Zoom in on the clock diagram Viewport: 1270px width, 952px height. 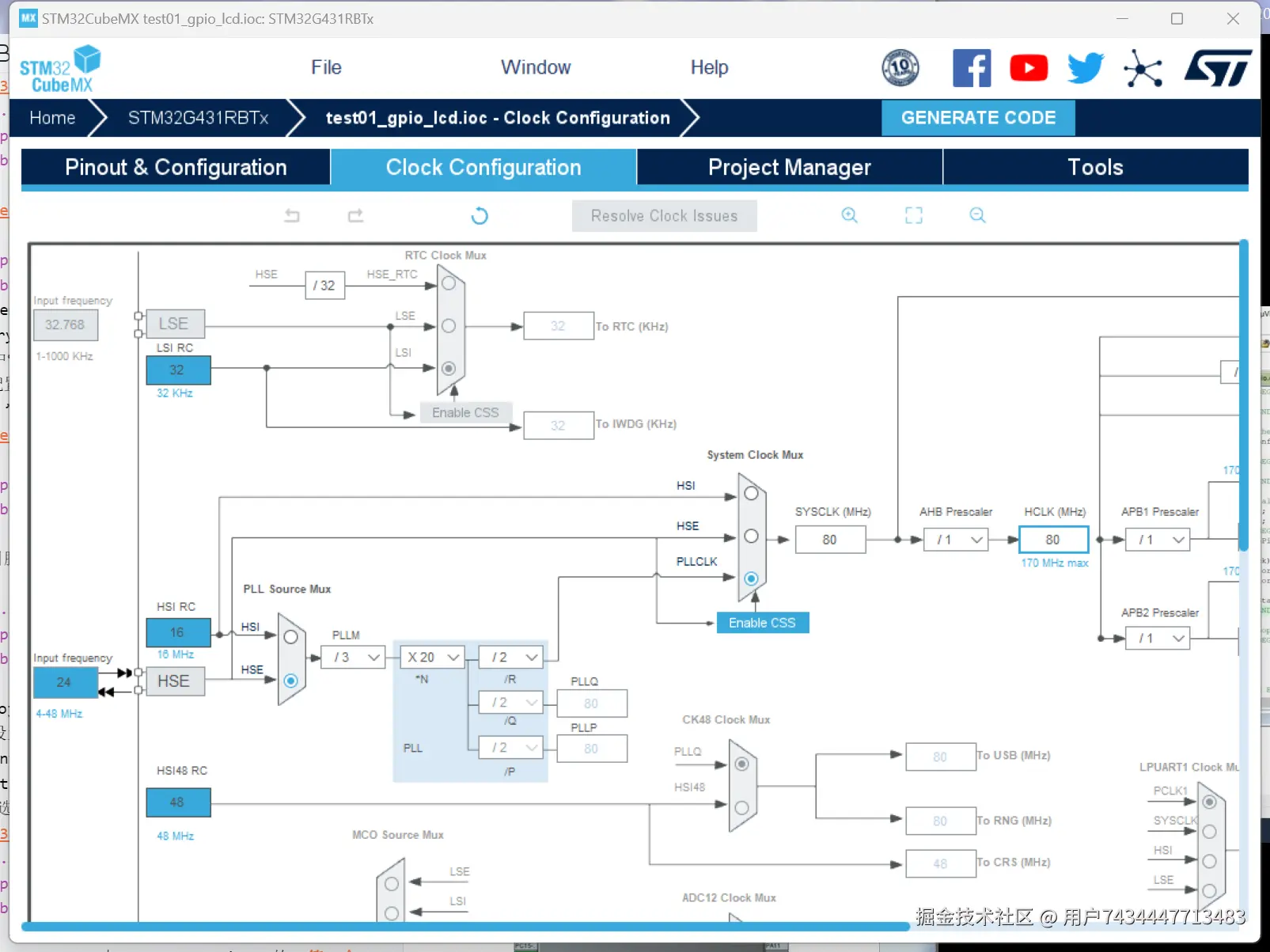[849, 215]
